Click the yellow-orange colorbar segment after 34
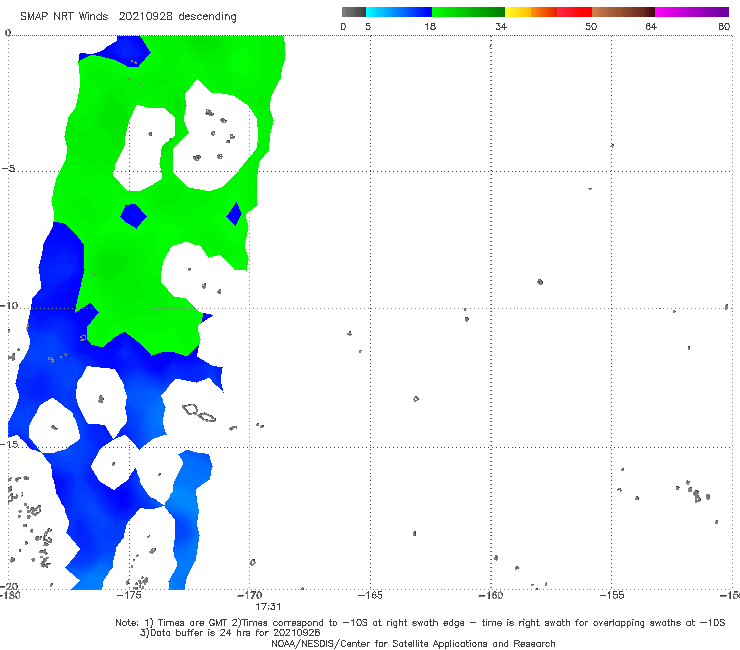740x650 pixels. 530,12
